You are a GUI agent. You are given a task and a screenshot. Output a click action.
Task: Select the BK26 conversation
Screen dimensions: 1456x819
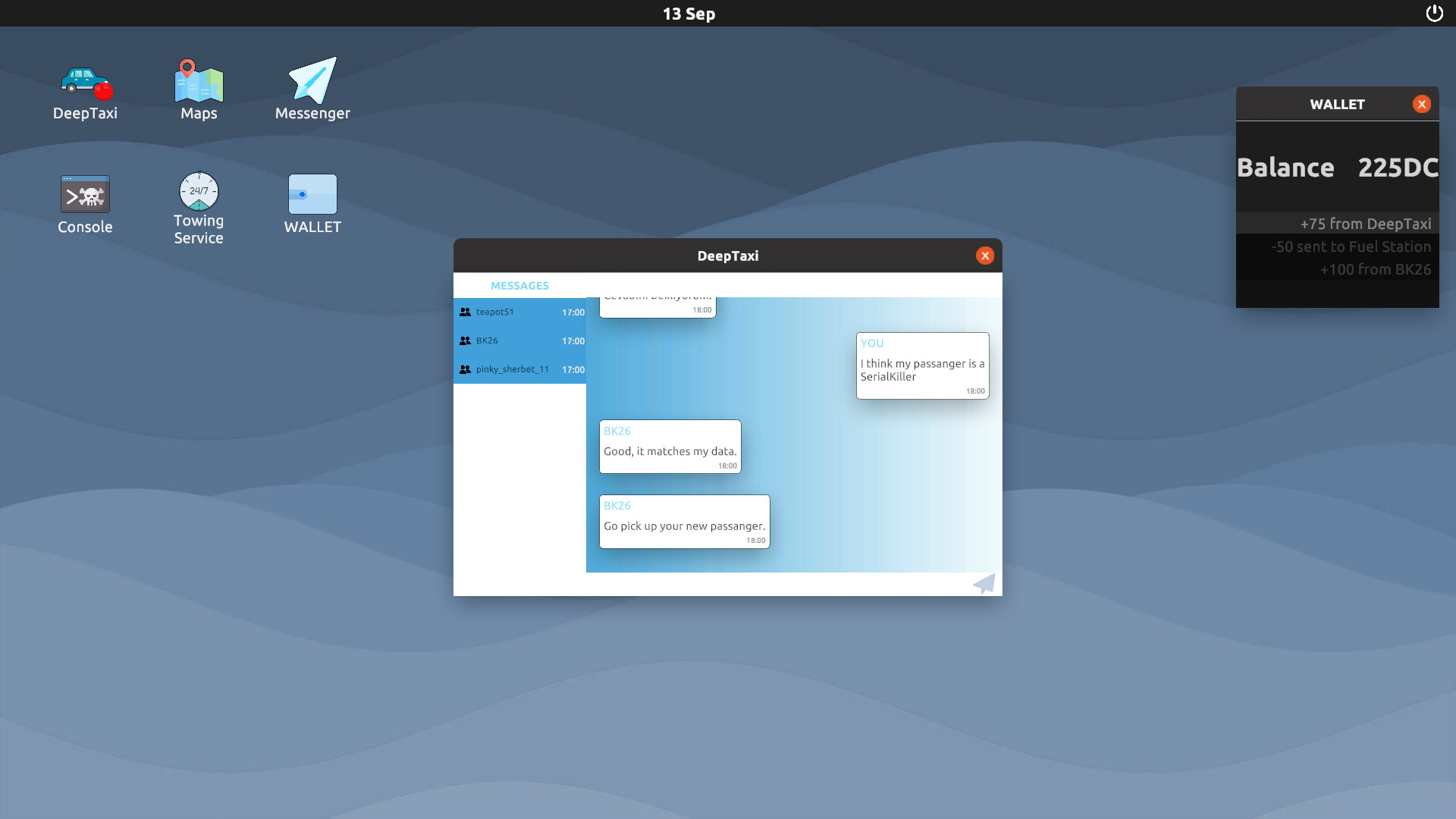click(x=519, y=340)
